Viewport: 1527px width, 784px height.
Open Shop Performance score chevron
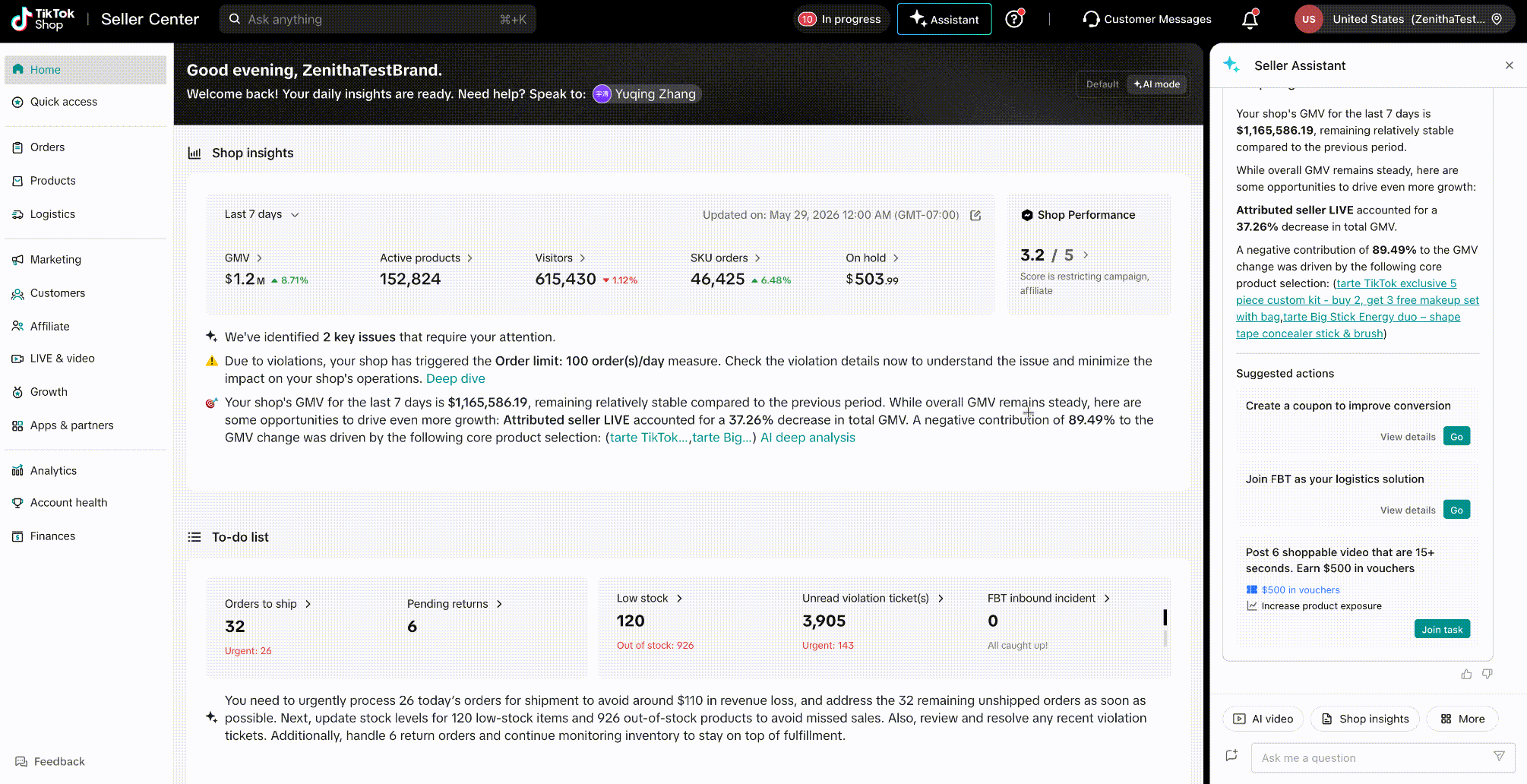click(x=1086, y=255)
